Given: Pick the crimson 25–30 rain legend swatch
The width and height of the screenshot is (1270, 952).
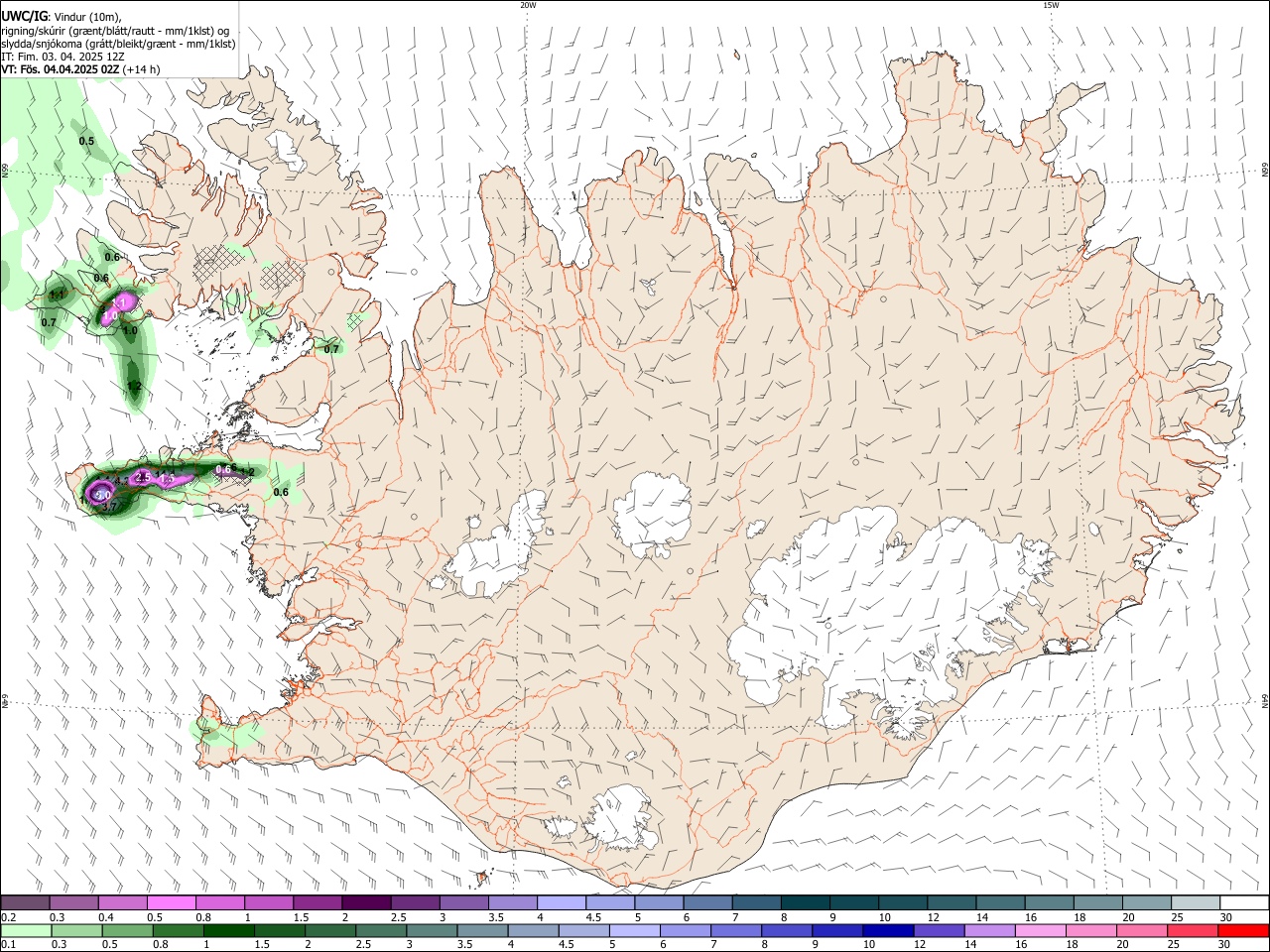Looking at the screenshot, I should pos(1193,930).
